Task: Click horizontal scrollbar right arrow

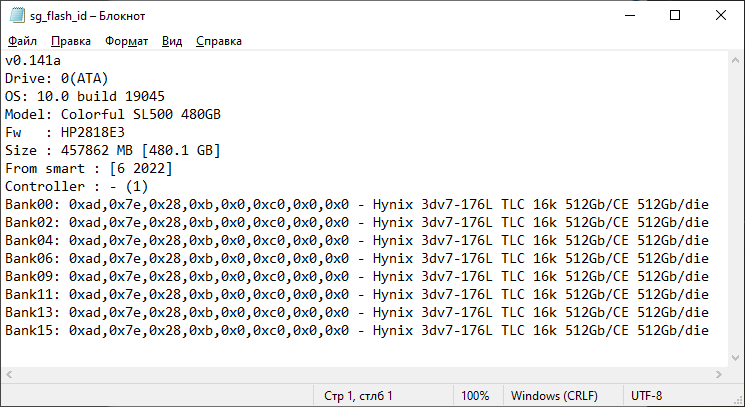Action: (719, 375)
